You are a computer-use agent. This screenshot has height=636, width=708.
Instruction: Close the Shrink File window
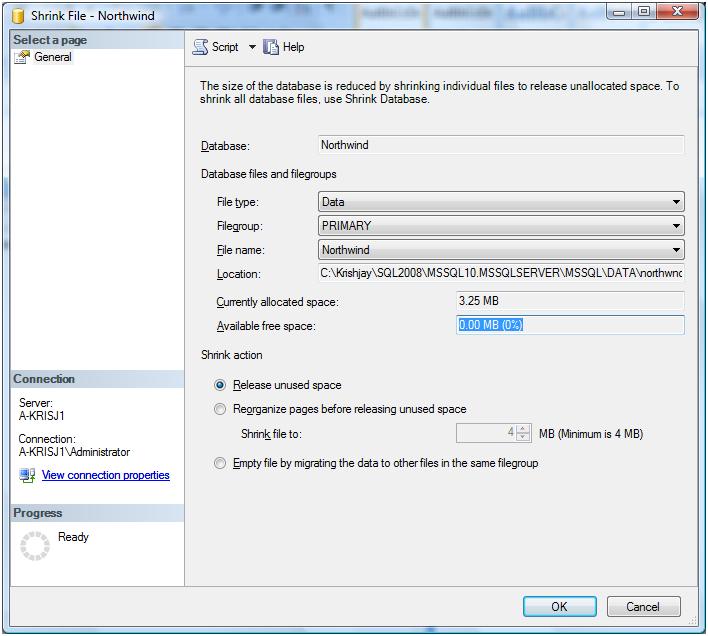pos(677,12)
